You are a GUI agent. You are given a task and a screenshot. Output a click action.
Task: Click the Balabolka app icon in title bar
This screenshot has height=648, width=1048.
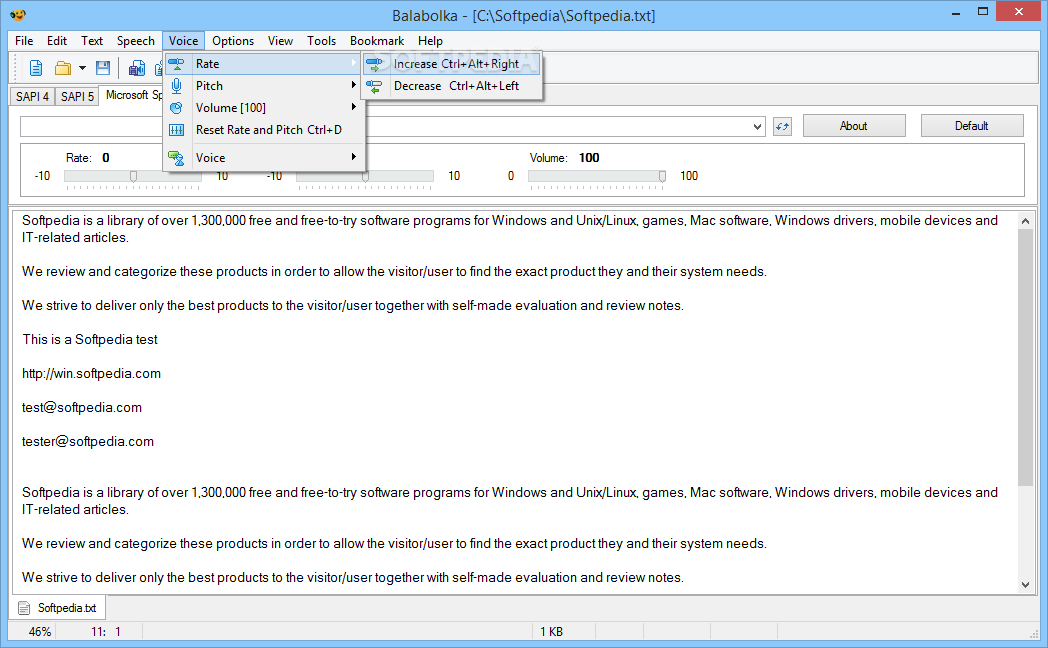point(17,15)
